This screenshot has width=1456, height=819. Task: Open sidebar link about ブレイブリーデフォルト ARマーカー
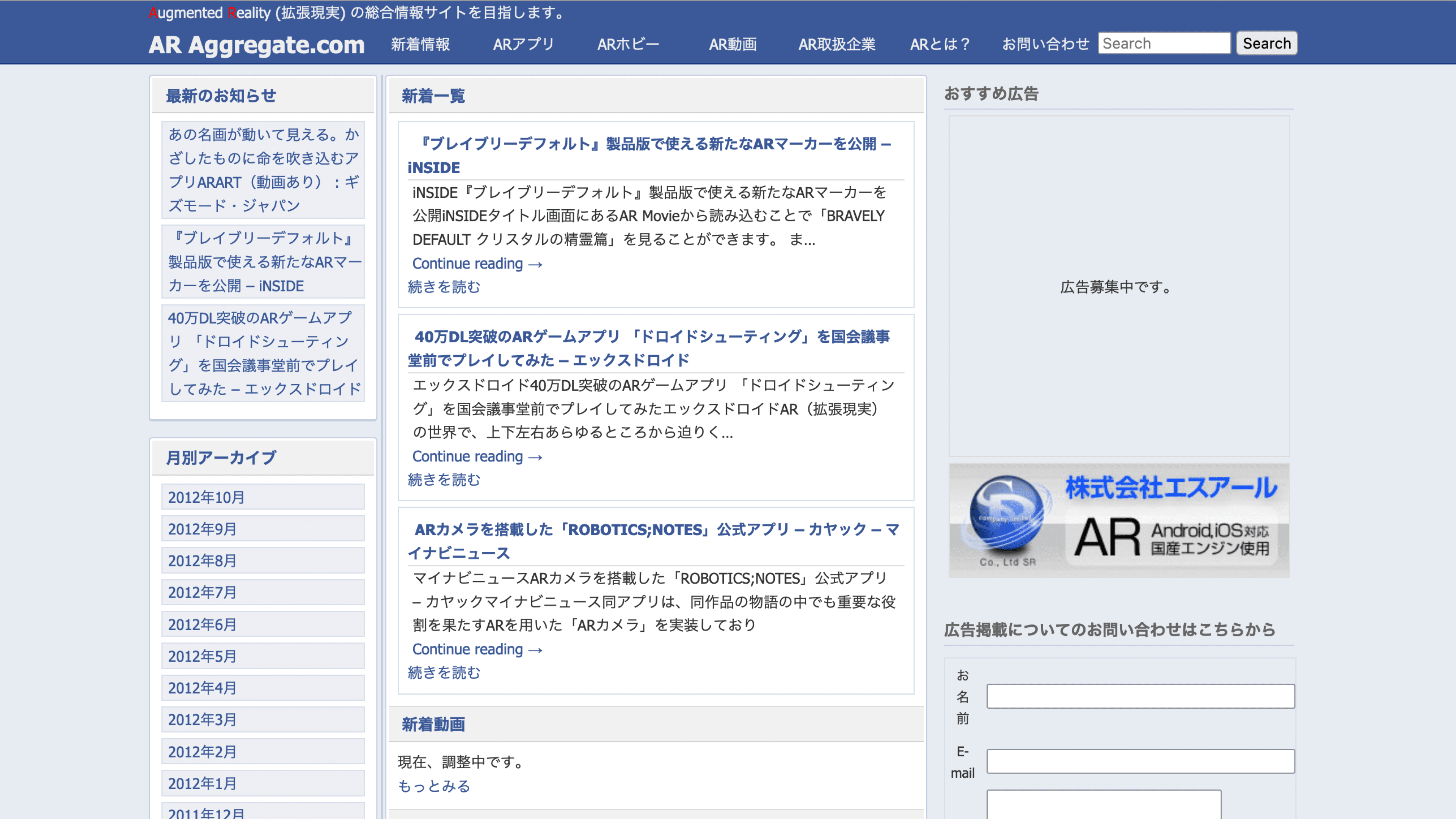pyautogui.click(x=264, y=262)
